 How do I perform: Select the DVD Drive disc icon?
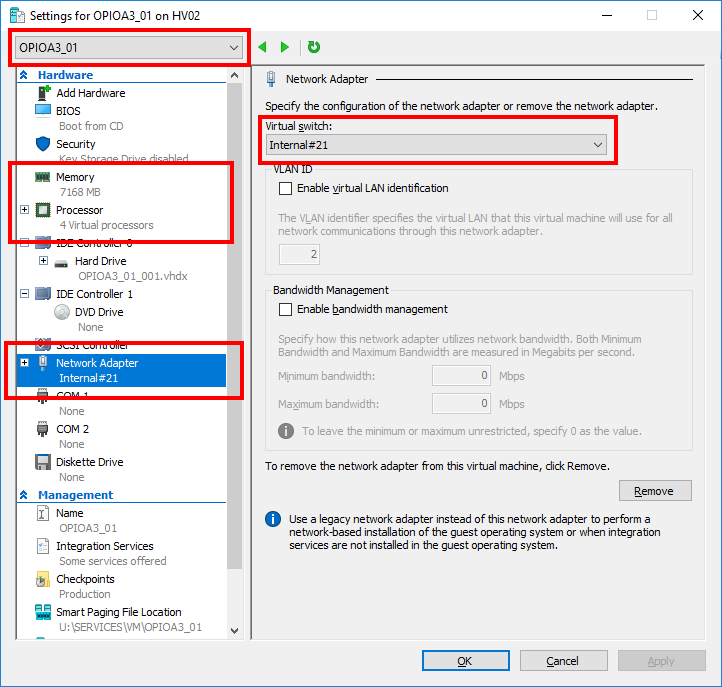[x=62, y=312]
